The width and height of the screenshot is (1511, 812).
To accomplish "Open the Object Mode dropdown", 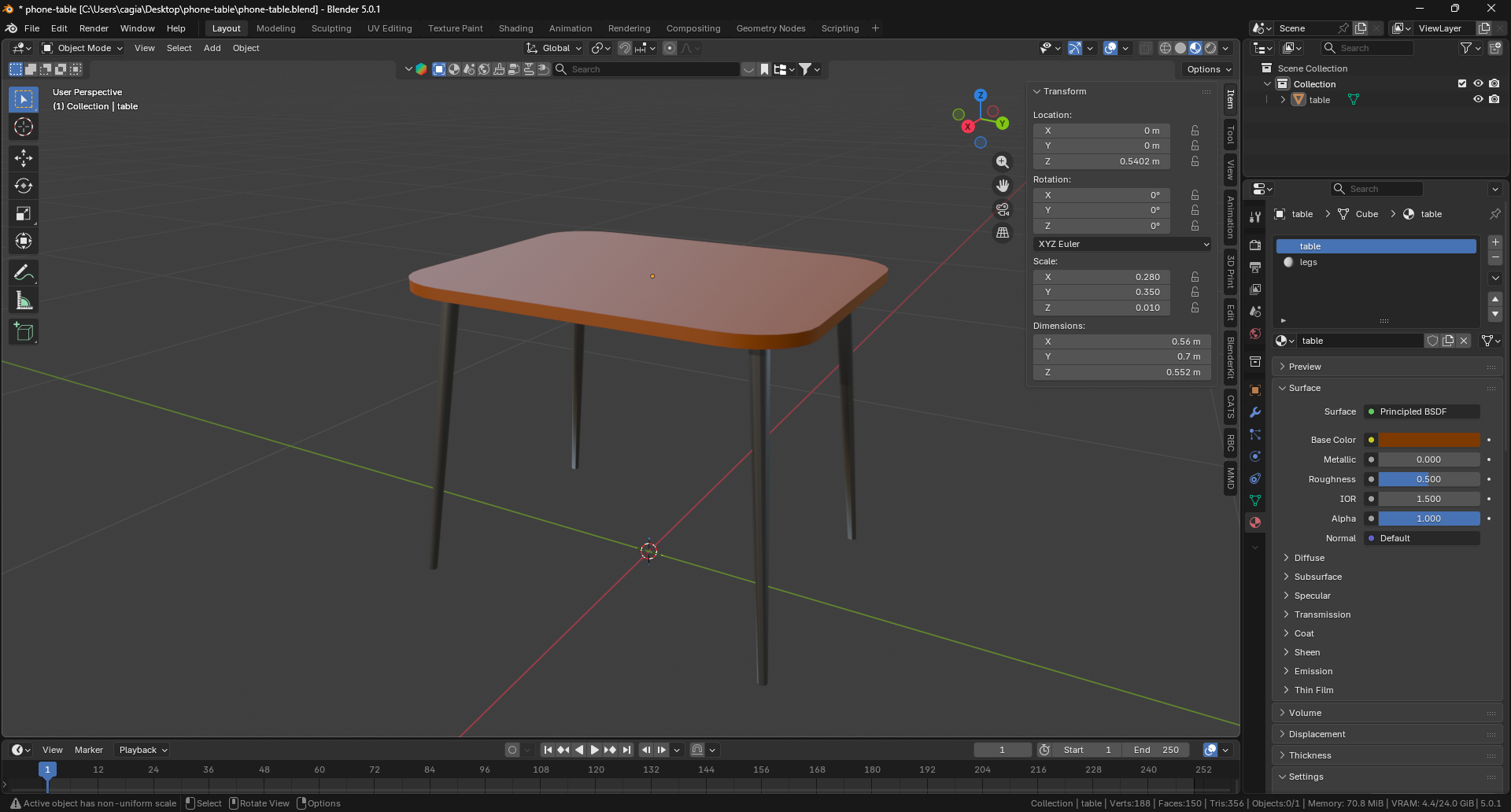I will click(83, 48).
